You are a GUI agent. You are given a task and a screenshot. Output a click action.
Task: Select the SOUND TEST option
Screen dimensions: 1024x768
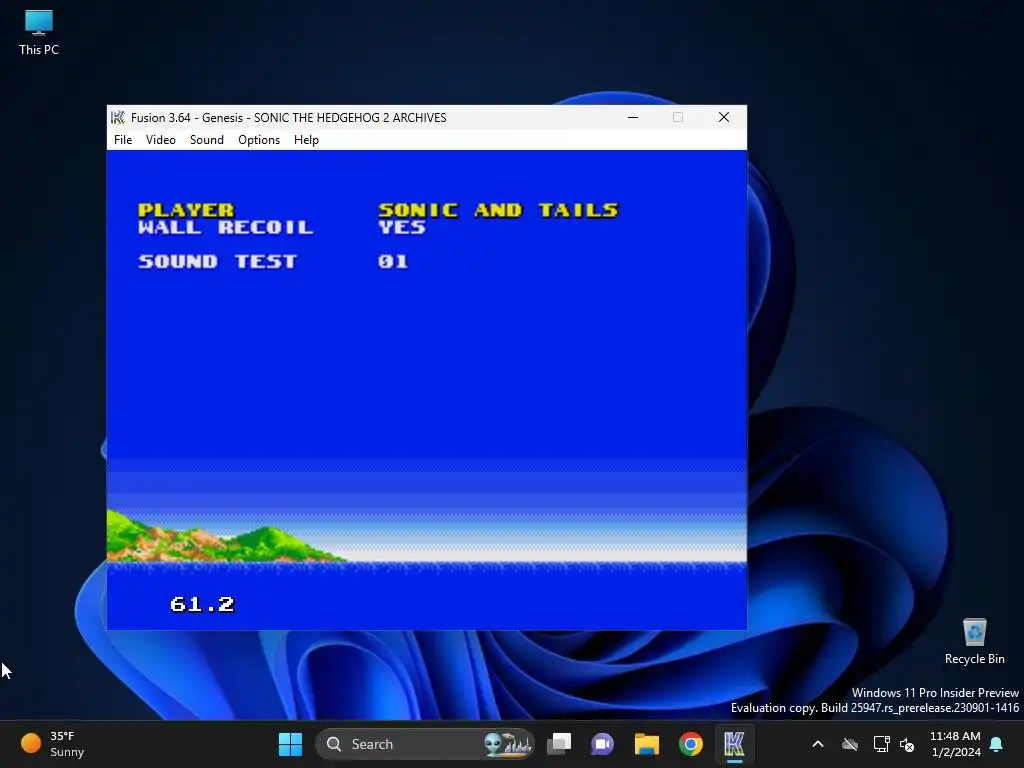(x=217, y=261)
